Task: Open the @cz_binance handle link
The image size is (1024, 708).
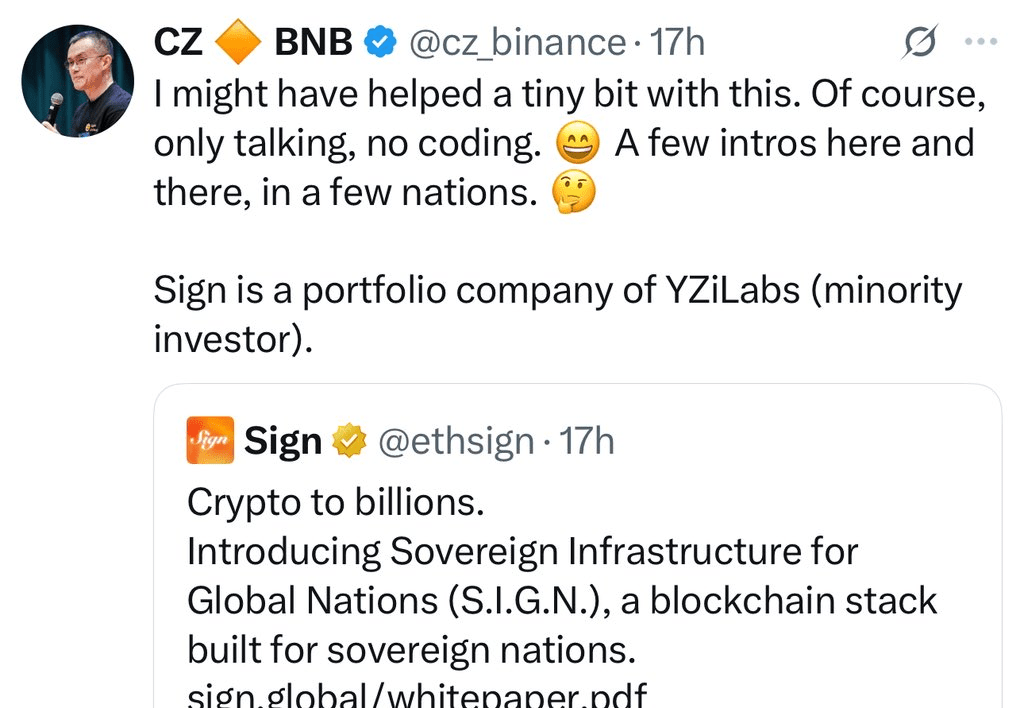Action: click(x=517, y=42)
